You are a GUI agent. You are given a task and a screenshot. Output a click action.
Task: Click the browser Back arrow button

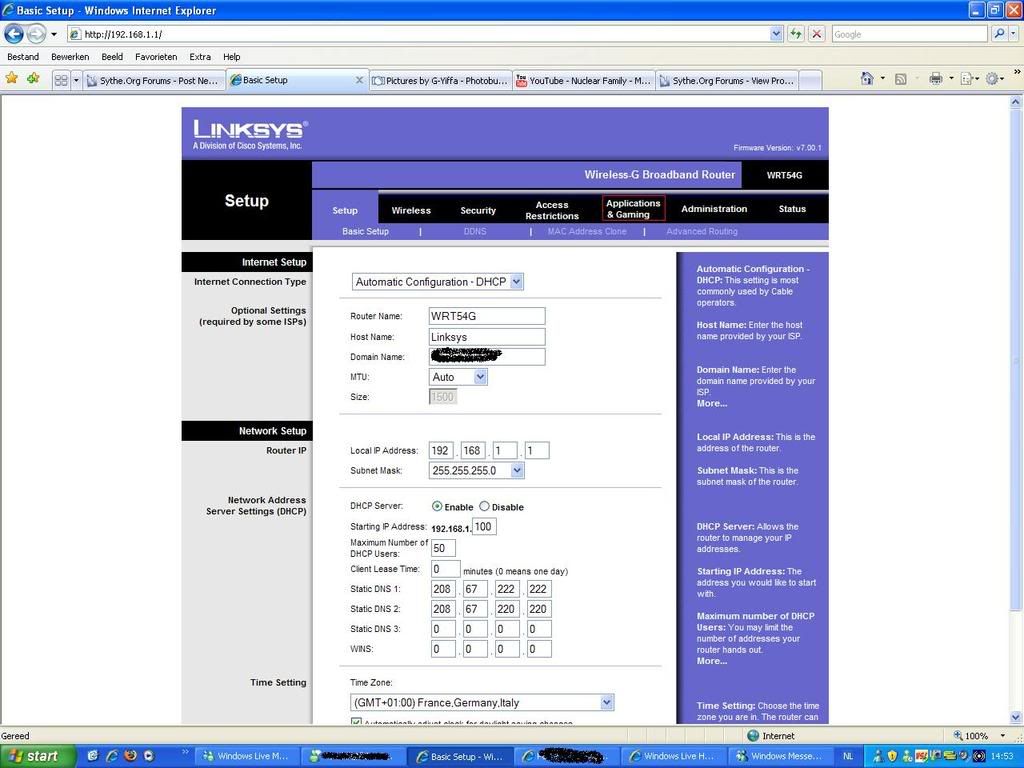[x=14, y=34]
